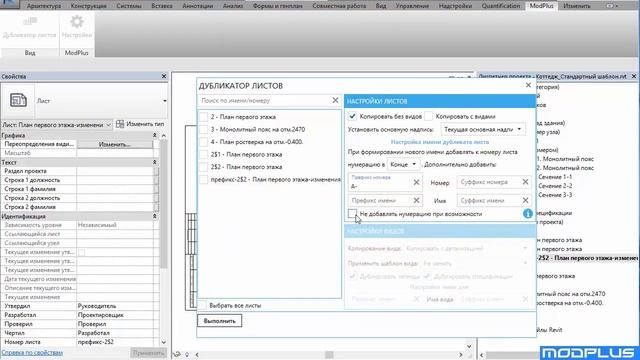Click the sheet type icon in Properties

[x=18, y=100]
